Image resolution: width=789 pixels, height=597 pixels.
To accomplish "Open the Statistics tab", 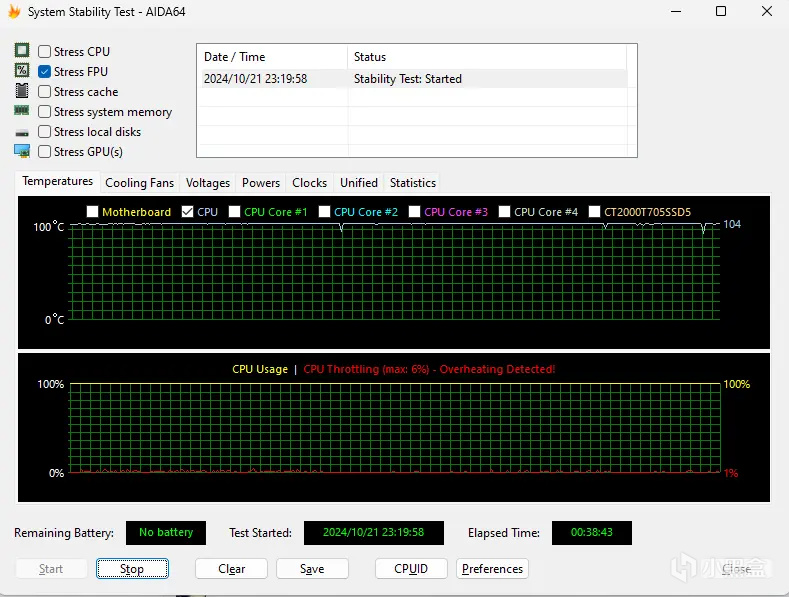I will point(413,183).
